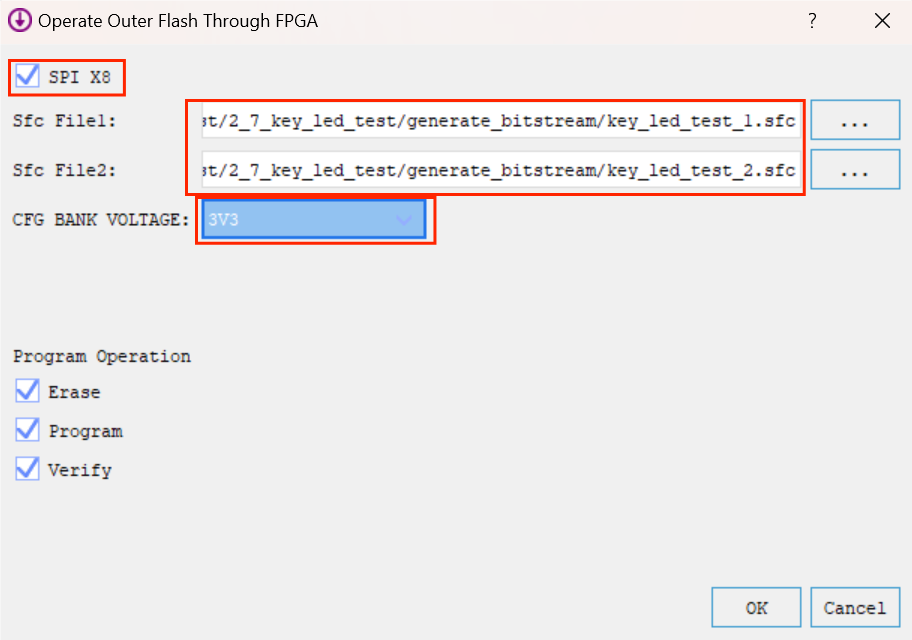Screen dimensions: 912x640
Task: Toggle the Program operation checkbox
Action: 28,430
